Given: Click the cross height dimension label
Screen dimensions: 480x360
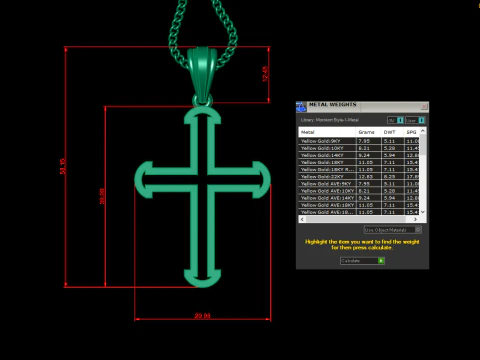Looking at the screenshot, I should (x=102, y=196).
